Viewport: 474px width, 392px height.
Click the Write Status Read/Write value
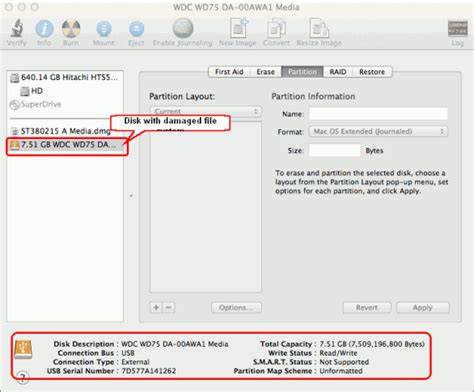(338, 353)
